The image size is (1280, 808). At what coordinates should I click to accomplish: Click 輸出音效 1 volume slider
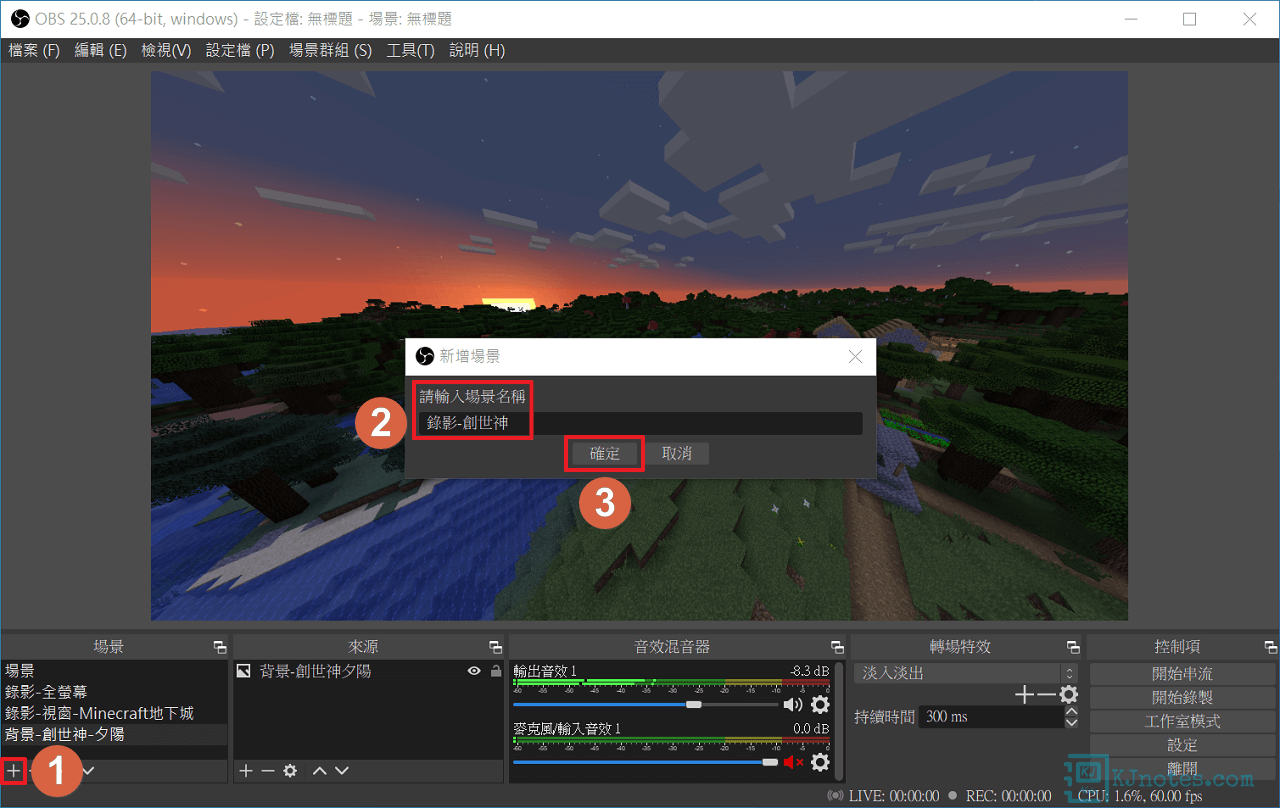pyautogui.click(x=645, y=705)
